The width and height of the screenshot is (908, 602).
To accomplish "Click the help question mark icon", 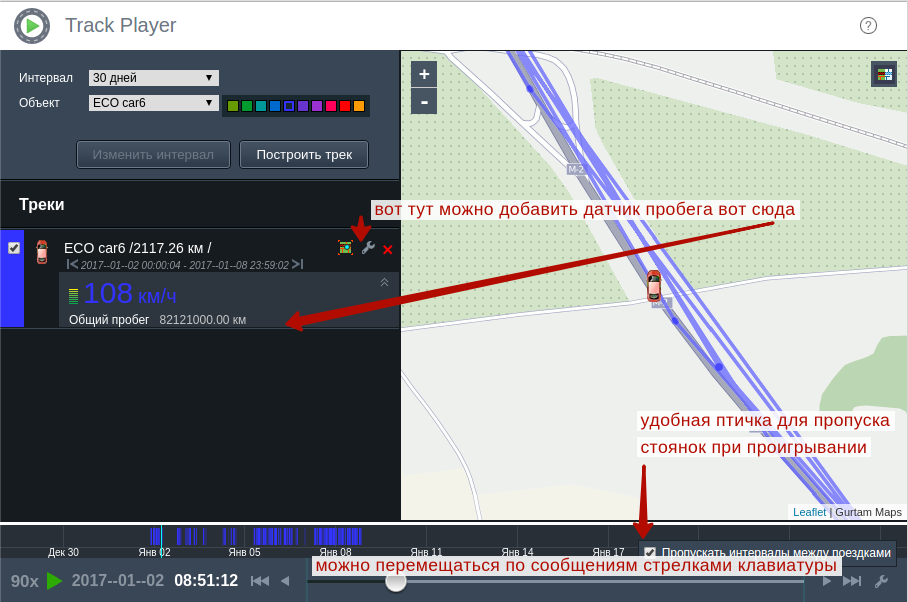I will tap(868, 26).
